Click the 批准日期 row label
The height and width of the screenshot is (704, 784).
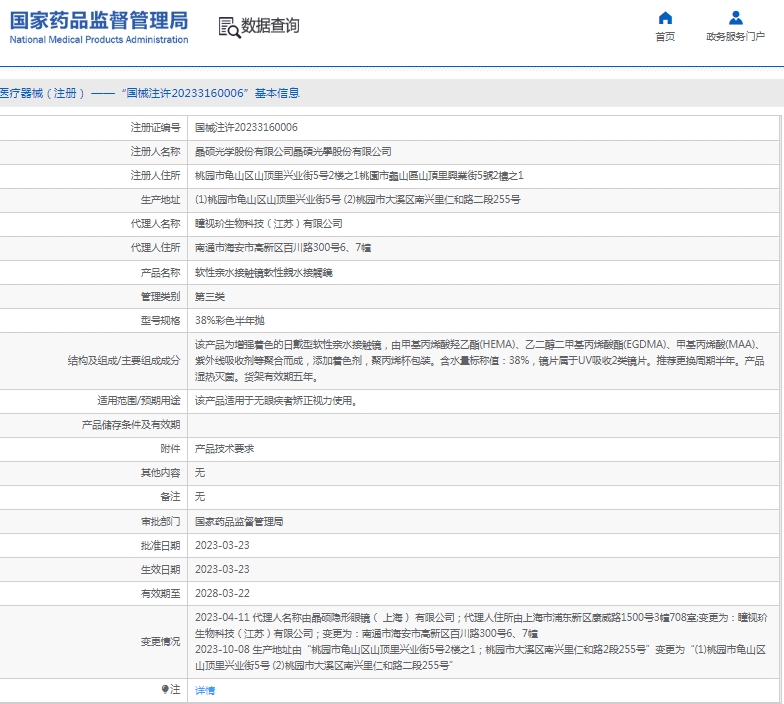[x=160, y=546]
